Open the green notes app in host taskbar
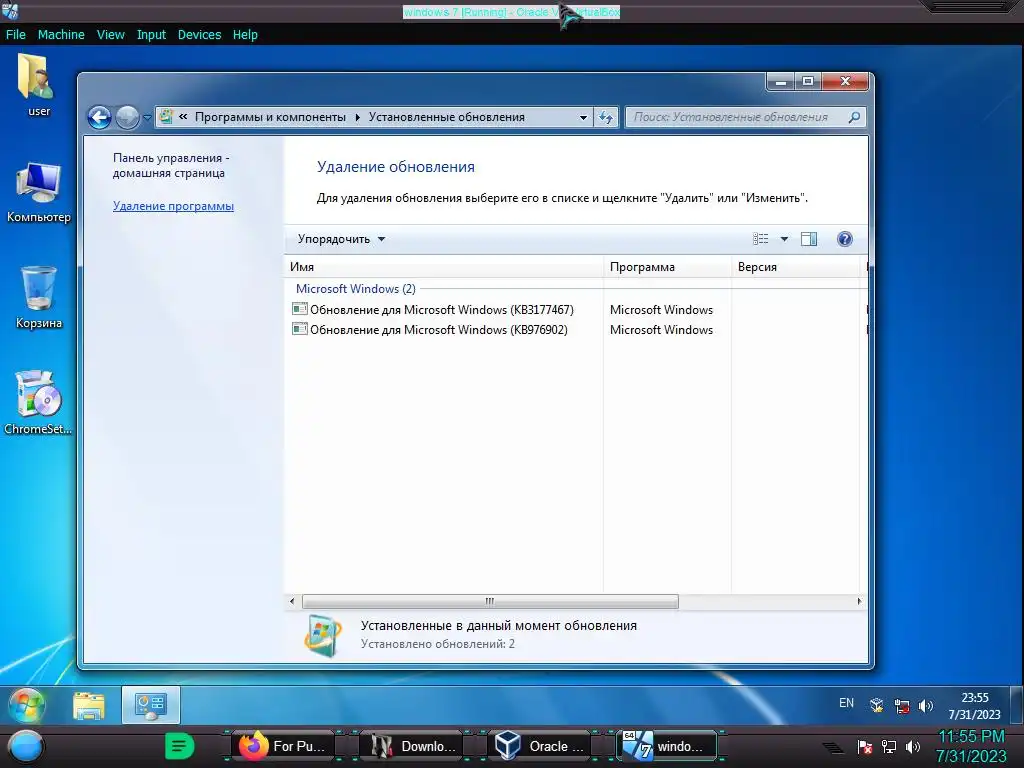The width and height of the screenshot is (1024, 768). 180,746
